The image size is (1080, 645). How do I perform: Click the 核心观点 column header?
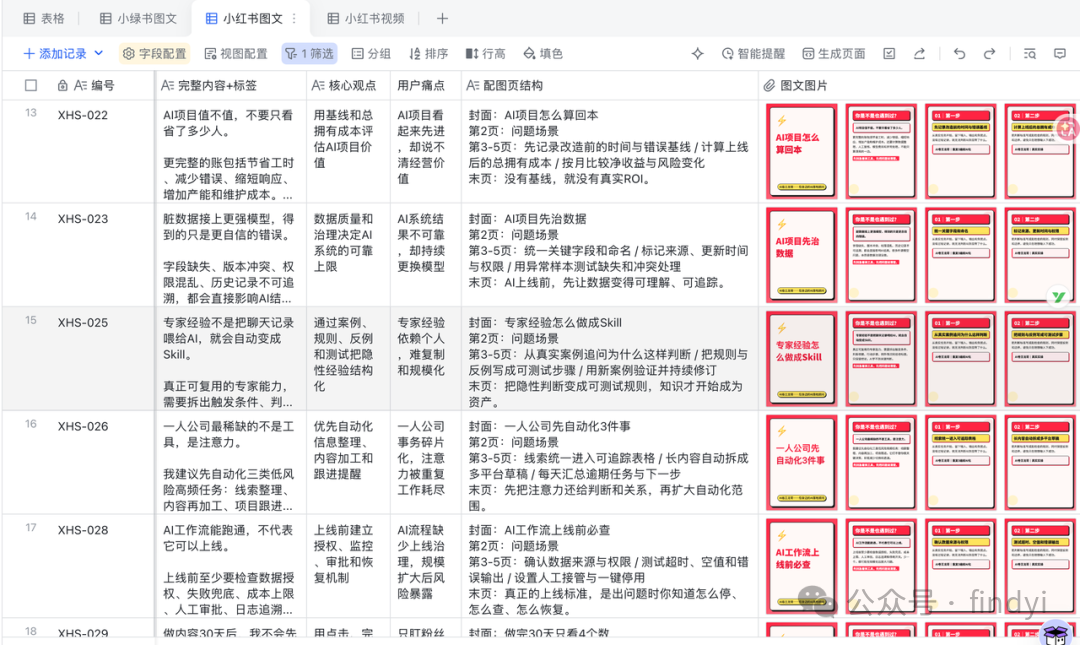[x=349, y=85]
